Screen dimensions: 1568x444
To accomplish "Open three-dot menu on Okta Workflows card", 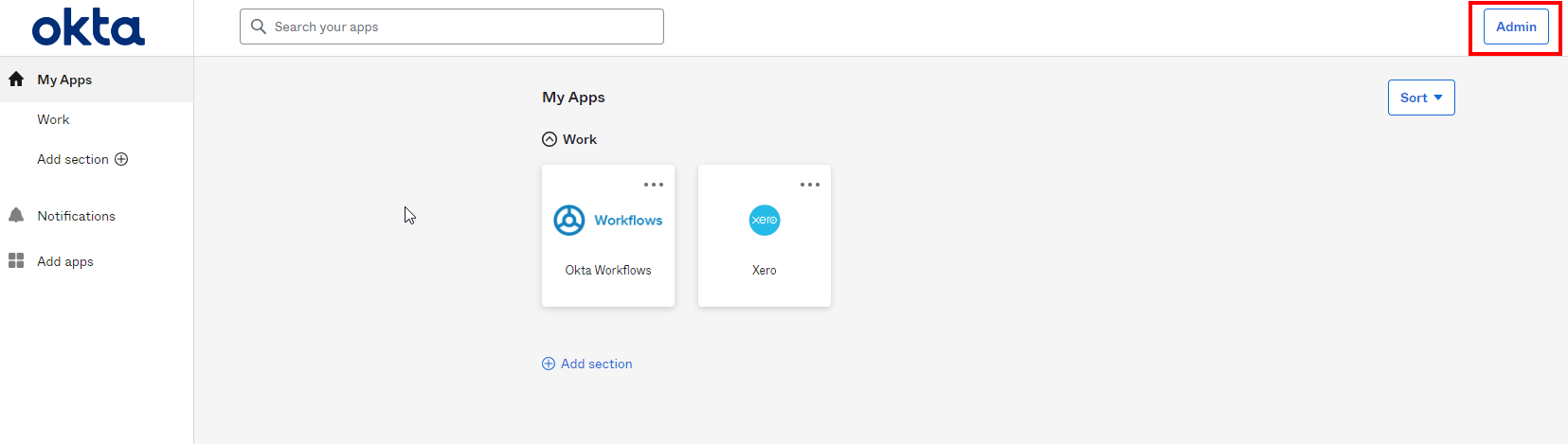I will [x=654, y=185].
